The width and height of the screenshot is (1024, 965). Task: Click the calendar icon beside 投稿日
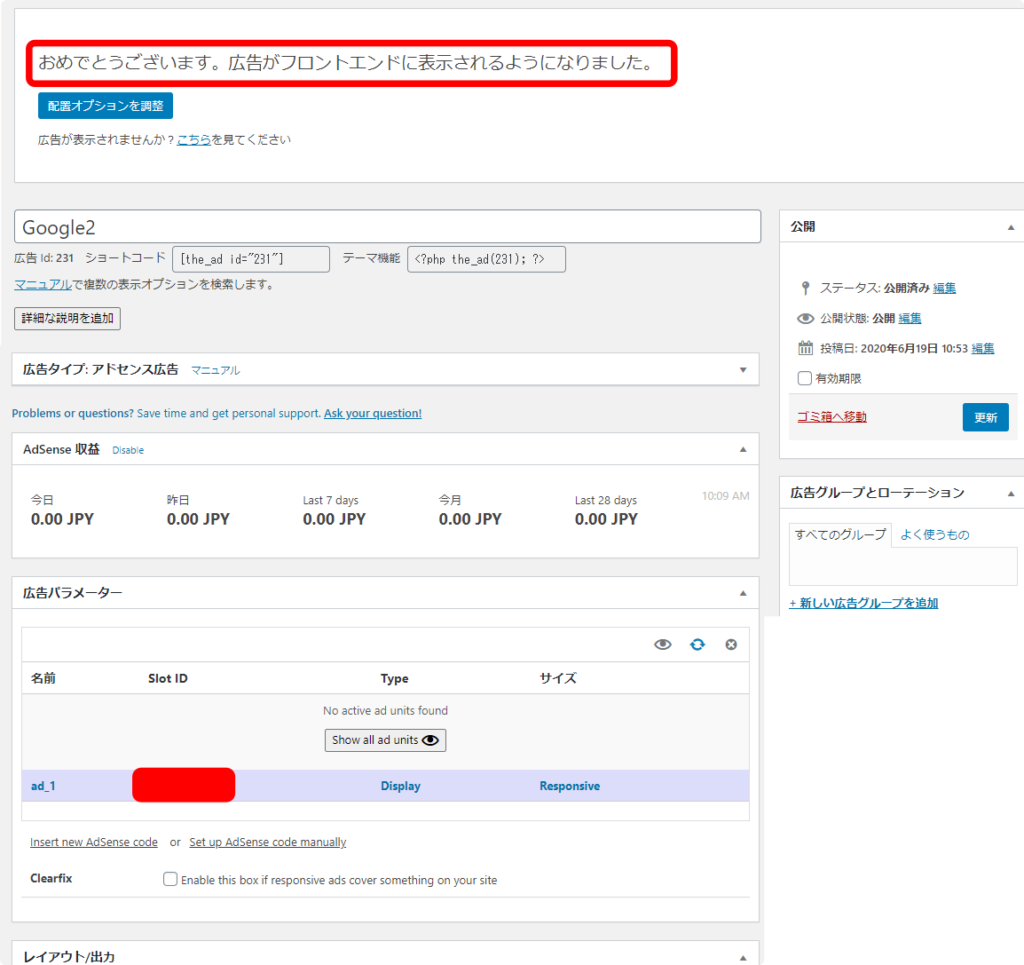click(x=805, y=348)
